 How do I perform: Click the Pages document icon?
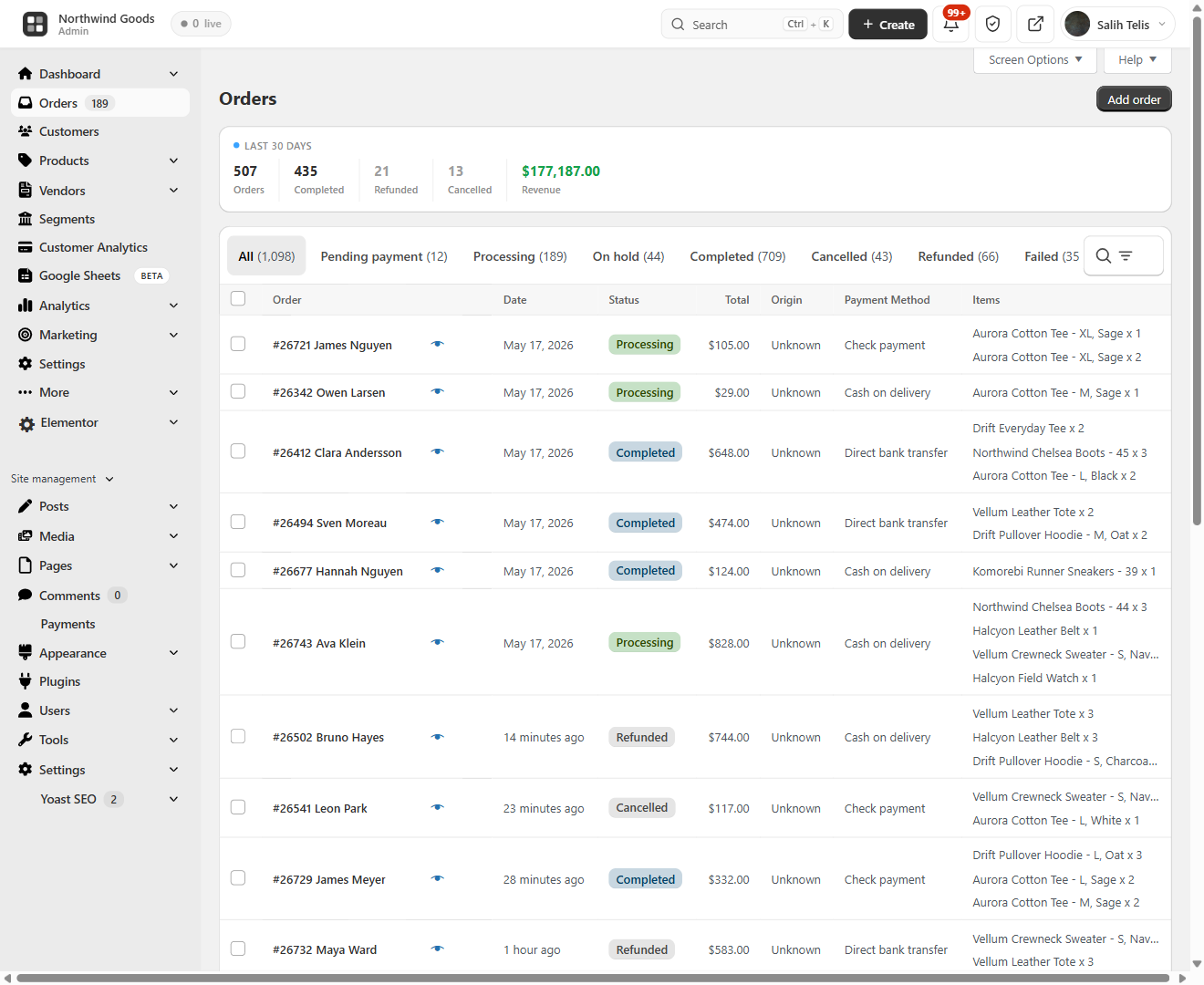pyautogui.click(x=26, y=565)
